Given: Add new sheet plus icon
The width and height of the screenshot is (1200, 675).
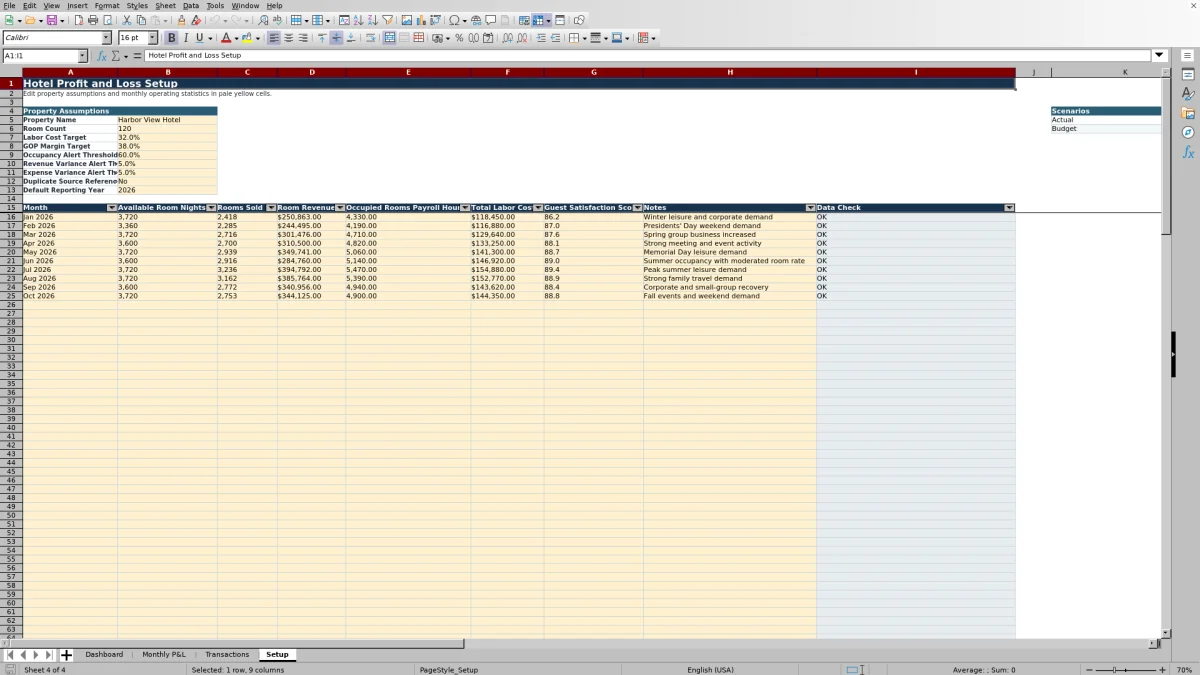Looking at the screenshot, I should point(67,655).
